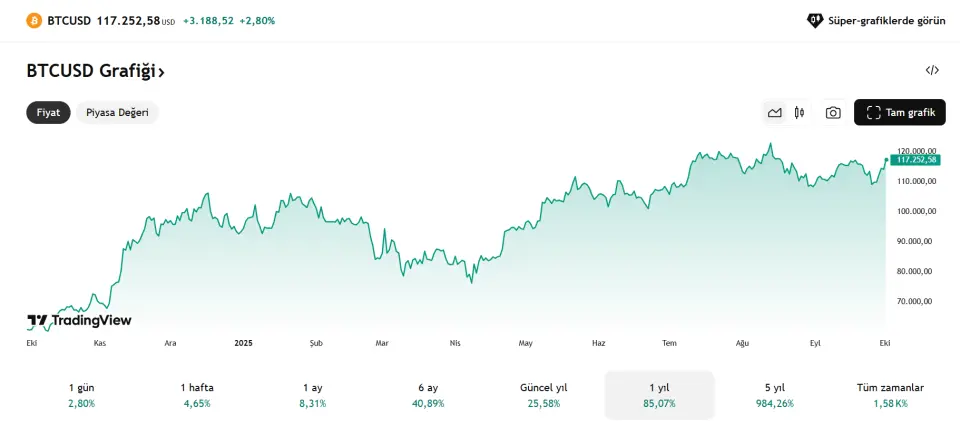This screenshot has height=427, width=960.
Task: Select the Fiyat toggle
Action: (x=48, y=113)
